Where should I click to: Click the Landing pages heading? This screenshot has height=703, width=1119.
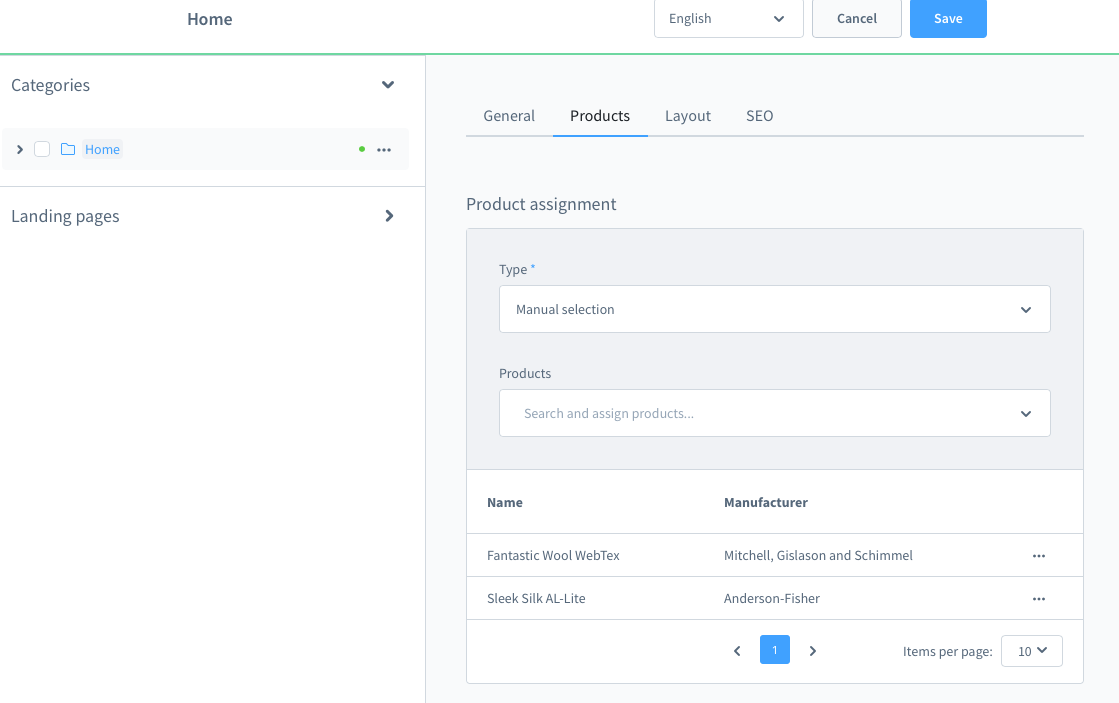[65, 216]
